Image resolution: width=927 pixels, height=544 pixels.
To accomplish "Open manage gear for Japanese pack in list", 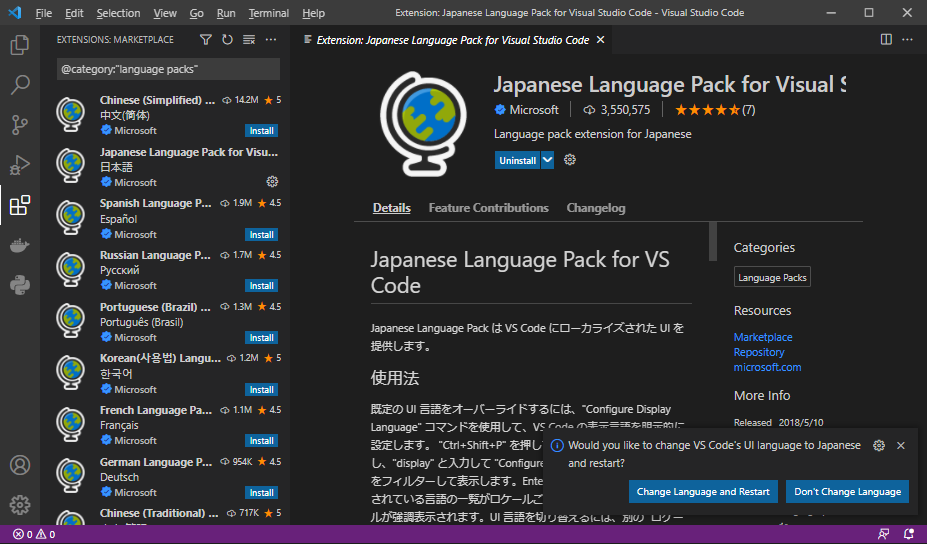I will 272,182.
